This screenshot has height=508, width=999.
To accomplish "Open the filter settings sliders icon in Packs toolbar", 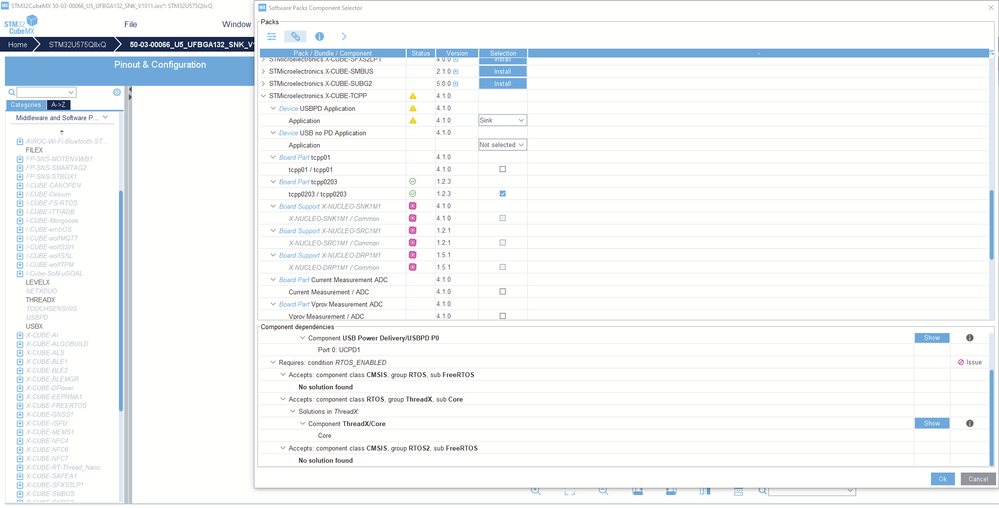I will click(x=271, y=36).
